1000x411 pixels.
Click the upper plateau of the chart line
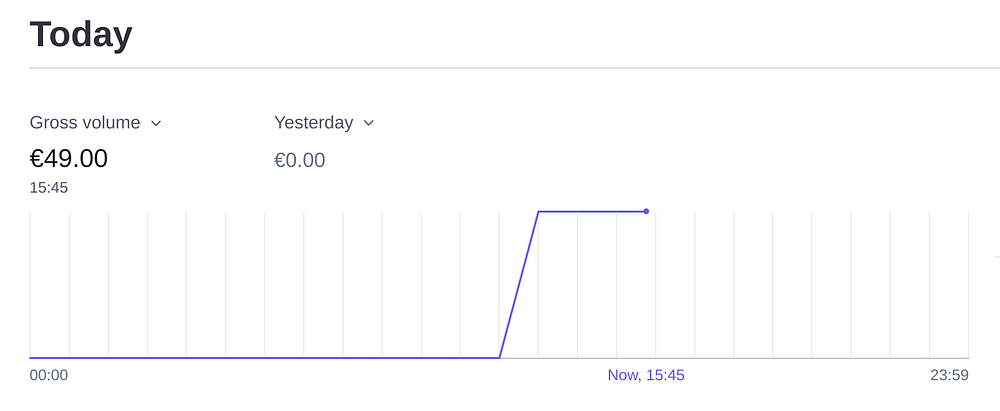click(x=590, y=211)
